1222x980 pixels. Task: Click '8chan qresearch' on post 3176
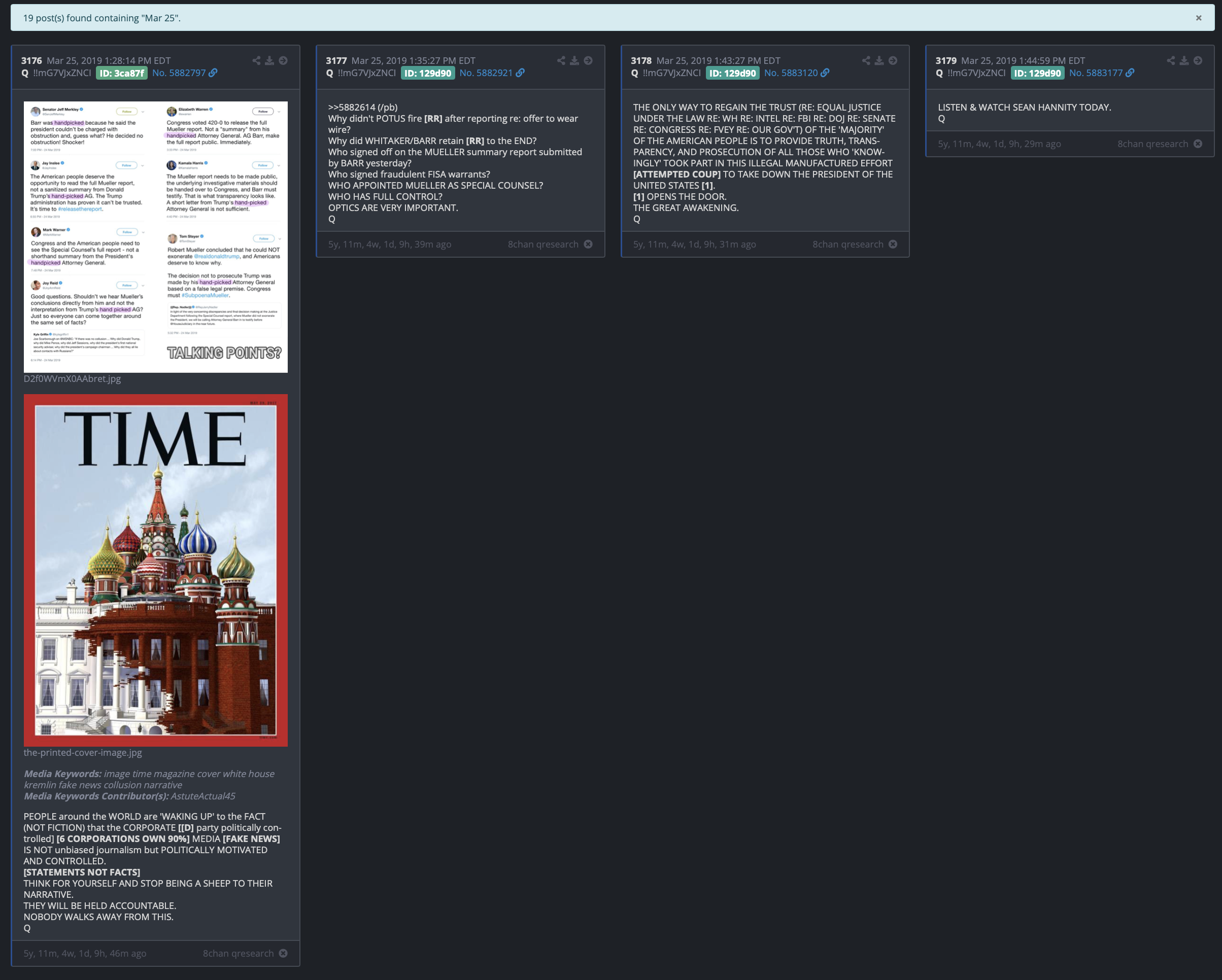click(239, 954)
